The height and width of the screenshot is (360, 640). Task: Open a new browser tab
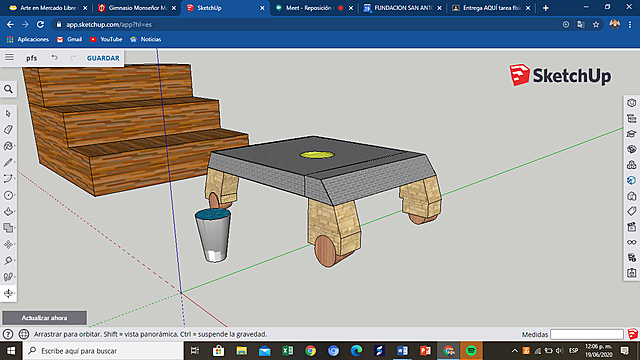[x=545, y=8]
